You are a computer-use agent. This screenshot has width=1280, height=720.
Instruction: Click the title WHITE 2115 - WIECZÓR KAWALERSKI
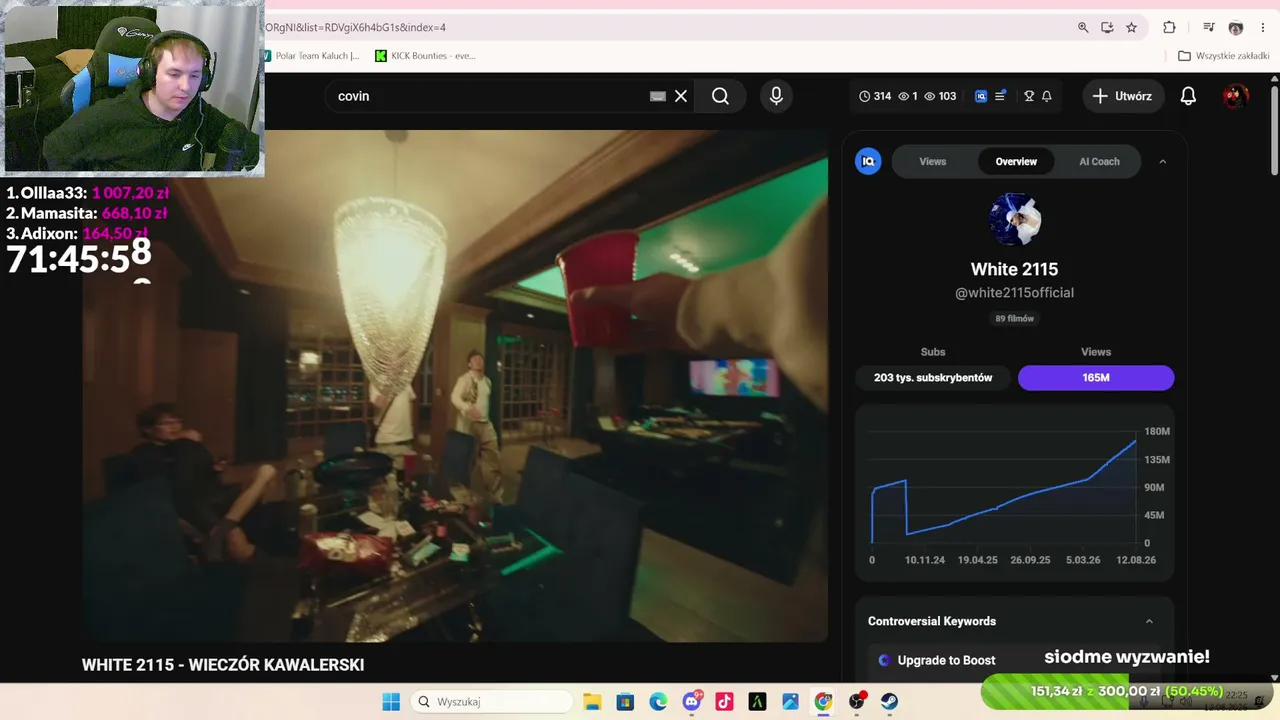coord(223,665)
